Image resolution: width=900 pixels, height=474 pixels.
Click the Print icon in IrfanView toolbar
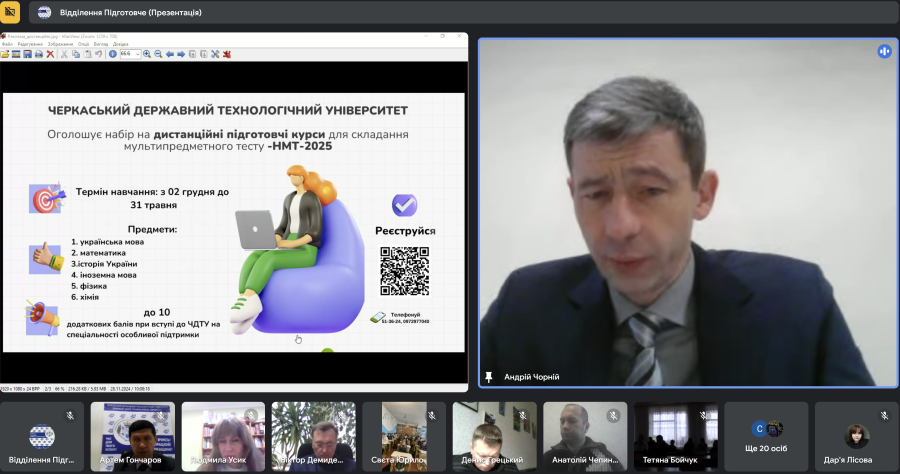39,54
